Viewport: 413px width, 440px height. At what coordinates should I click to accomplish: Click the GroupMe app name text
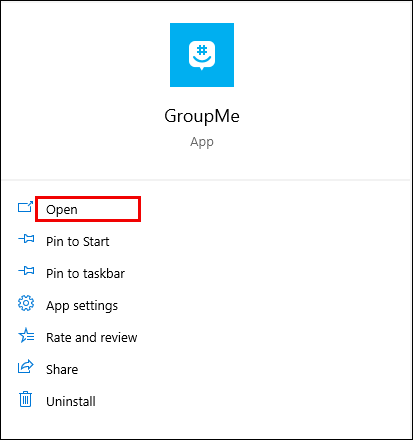pos(202,116)
